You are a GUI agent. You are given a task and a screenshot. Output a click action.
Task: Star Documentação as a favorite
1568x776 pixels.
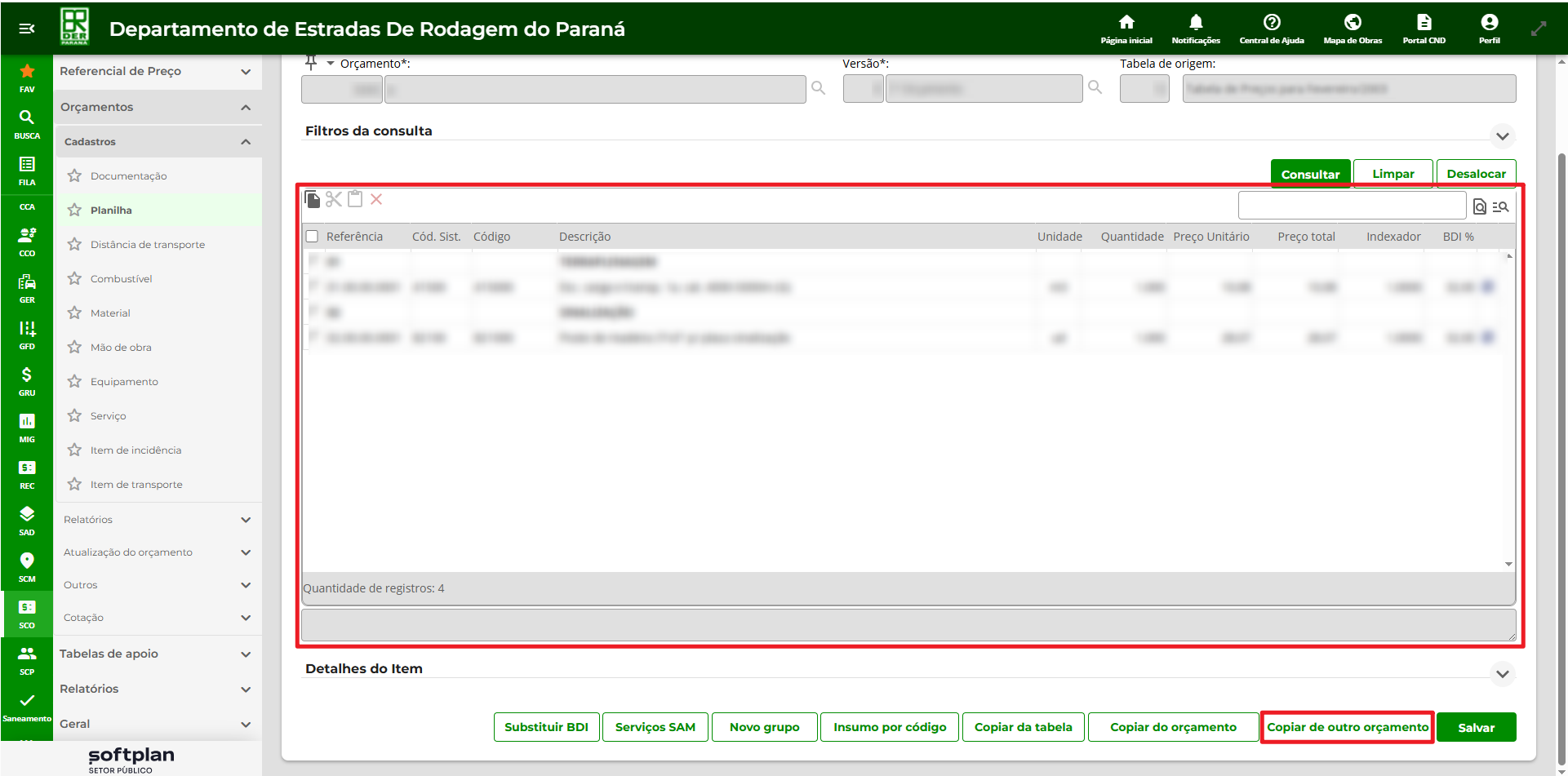pos(74,175)
